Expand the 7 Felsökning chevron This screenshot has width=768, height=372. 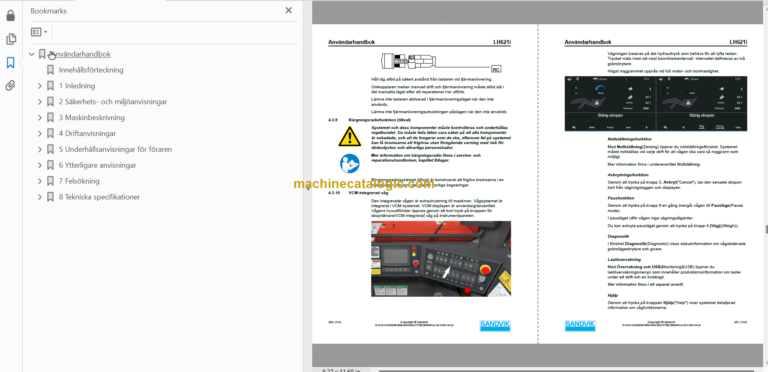click(40, 181)
